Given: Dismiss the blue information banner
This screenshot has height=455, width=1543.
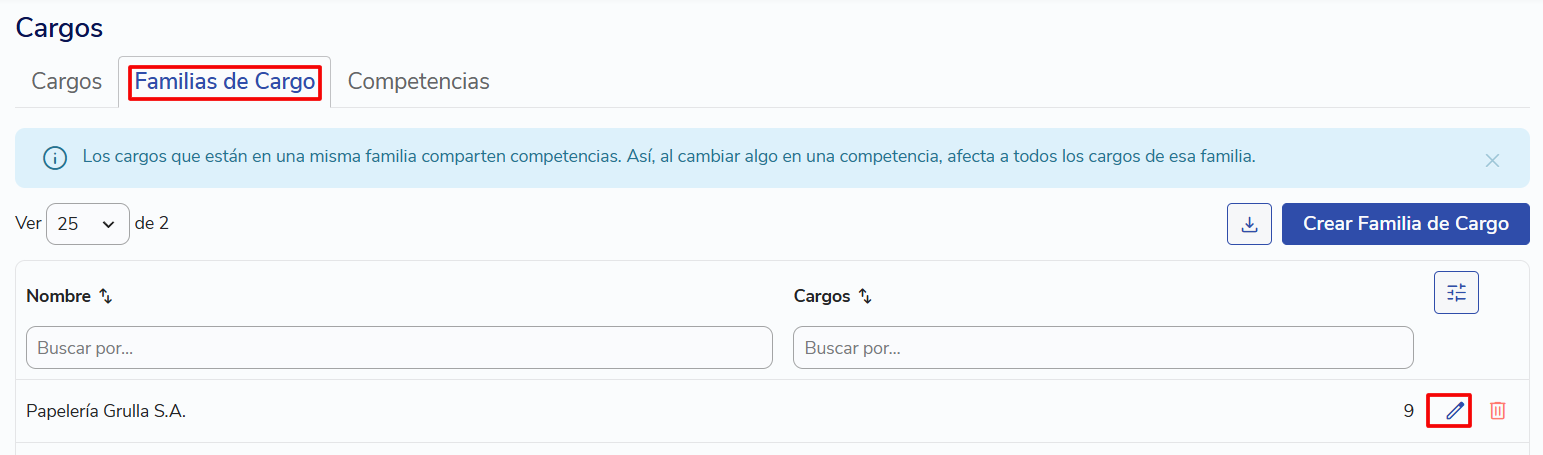Looking at the screenshot, I should [x=1492, y=160].
